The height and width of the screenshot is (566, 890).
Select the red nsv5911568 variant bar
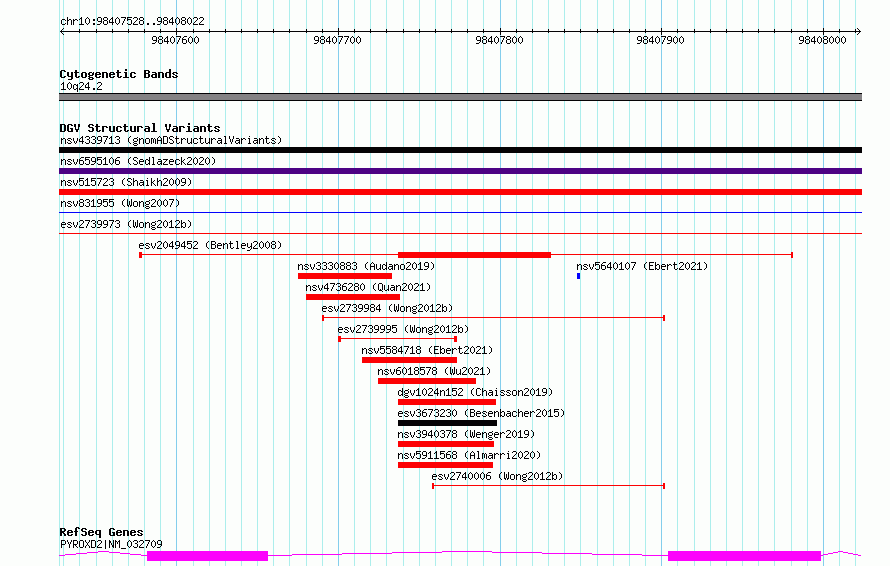click(x=446, y=465)
